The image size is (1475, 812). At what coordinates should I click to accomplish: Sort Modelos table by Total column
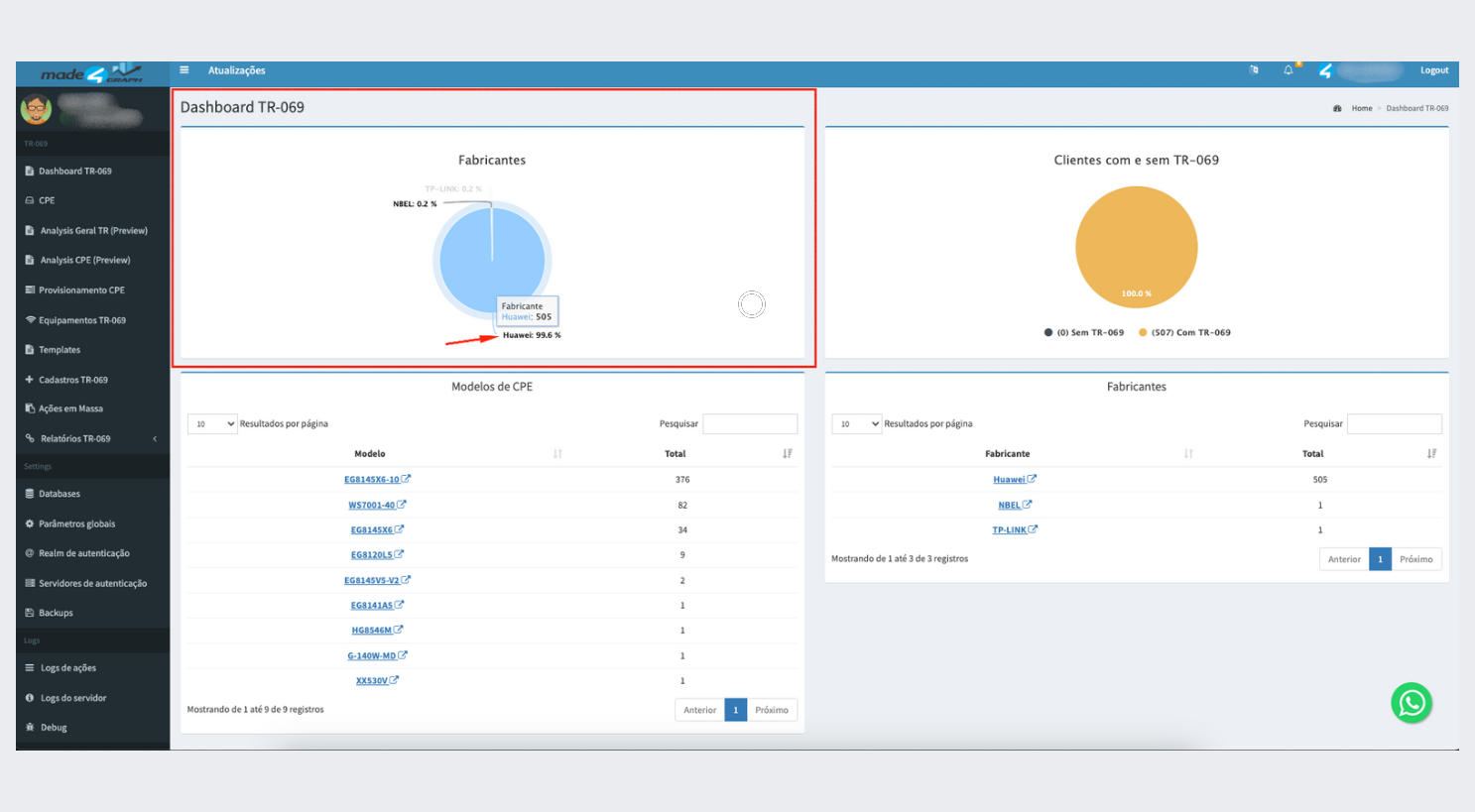pos(787,454)
